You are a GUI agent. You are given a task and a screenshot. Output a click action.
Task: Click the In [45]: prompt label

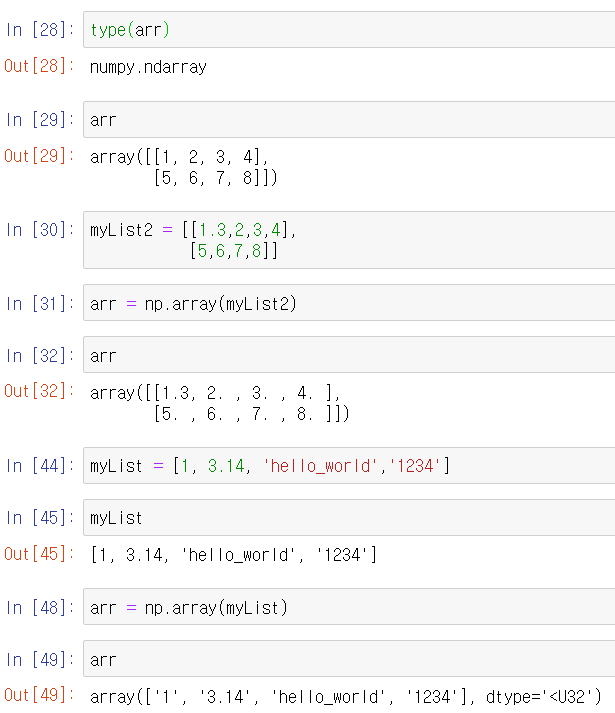coord(40,518)
